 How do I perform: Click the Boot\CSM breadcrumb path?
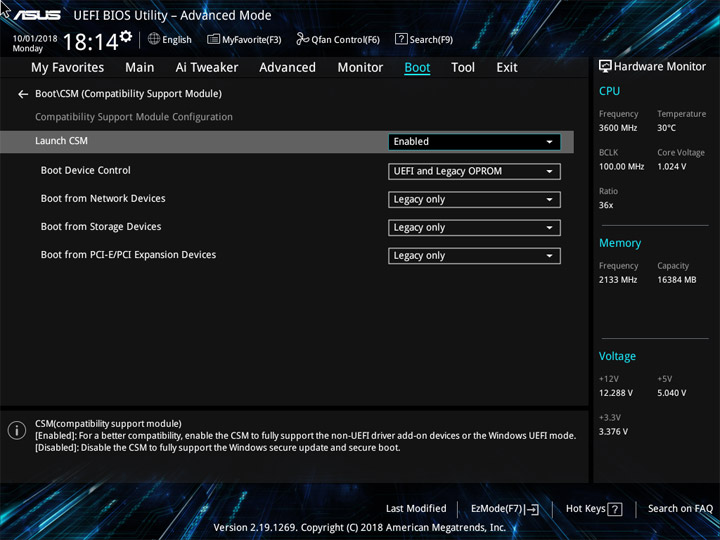pos(129,94)
